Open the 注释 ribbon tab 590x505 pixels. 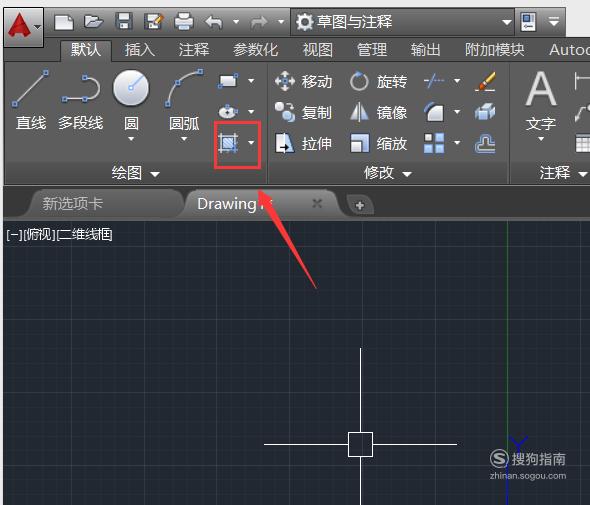pyautogui.click(x=194, y=50)
